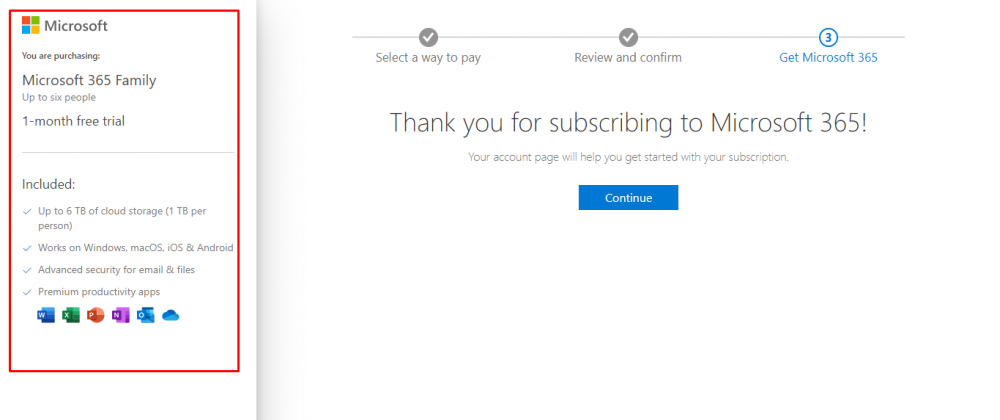Image resolution: width=1000 pixels, height=420 pixels.
Task: Click the "Thank you for subscribing" heading
Action: pos(628,123)
